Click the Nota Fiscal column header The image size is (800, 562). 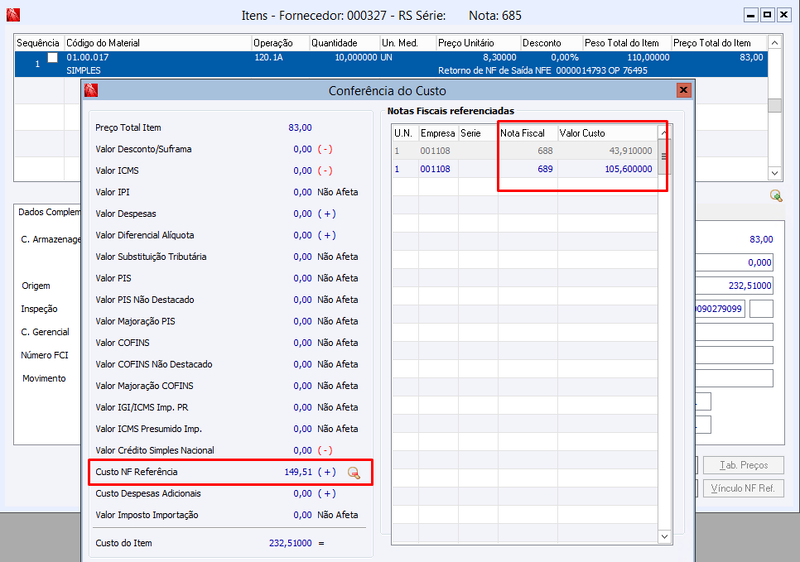528,133
